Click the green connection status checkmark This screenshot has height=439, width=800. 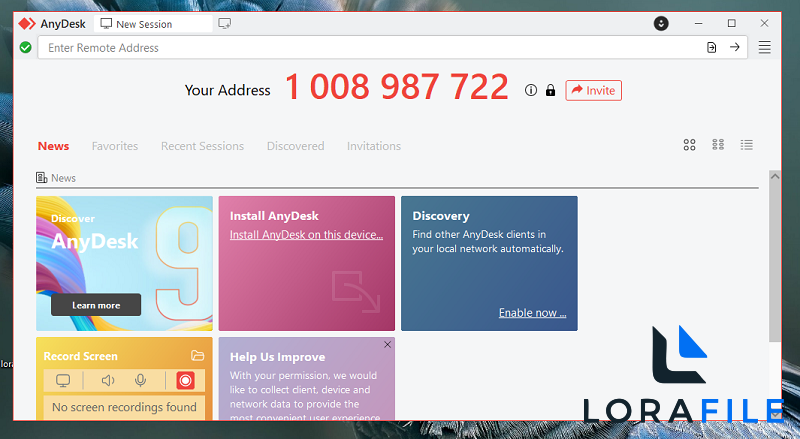[x=26, y=47]
